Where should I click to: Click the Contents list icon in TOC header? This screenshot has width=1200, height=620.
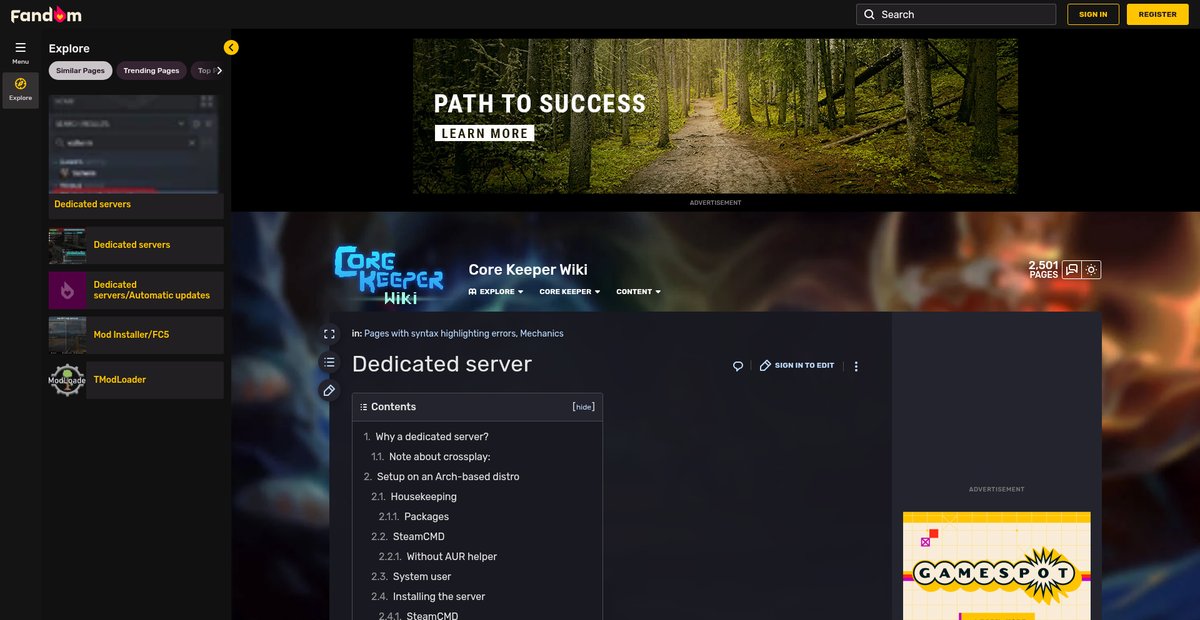364,407
